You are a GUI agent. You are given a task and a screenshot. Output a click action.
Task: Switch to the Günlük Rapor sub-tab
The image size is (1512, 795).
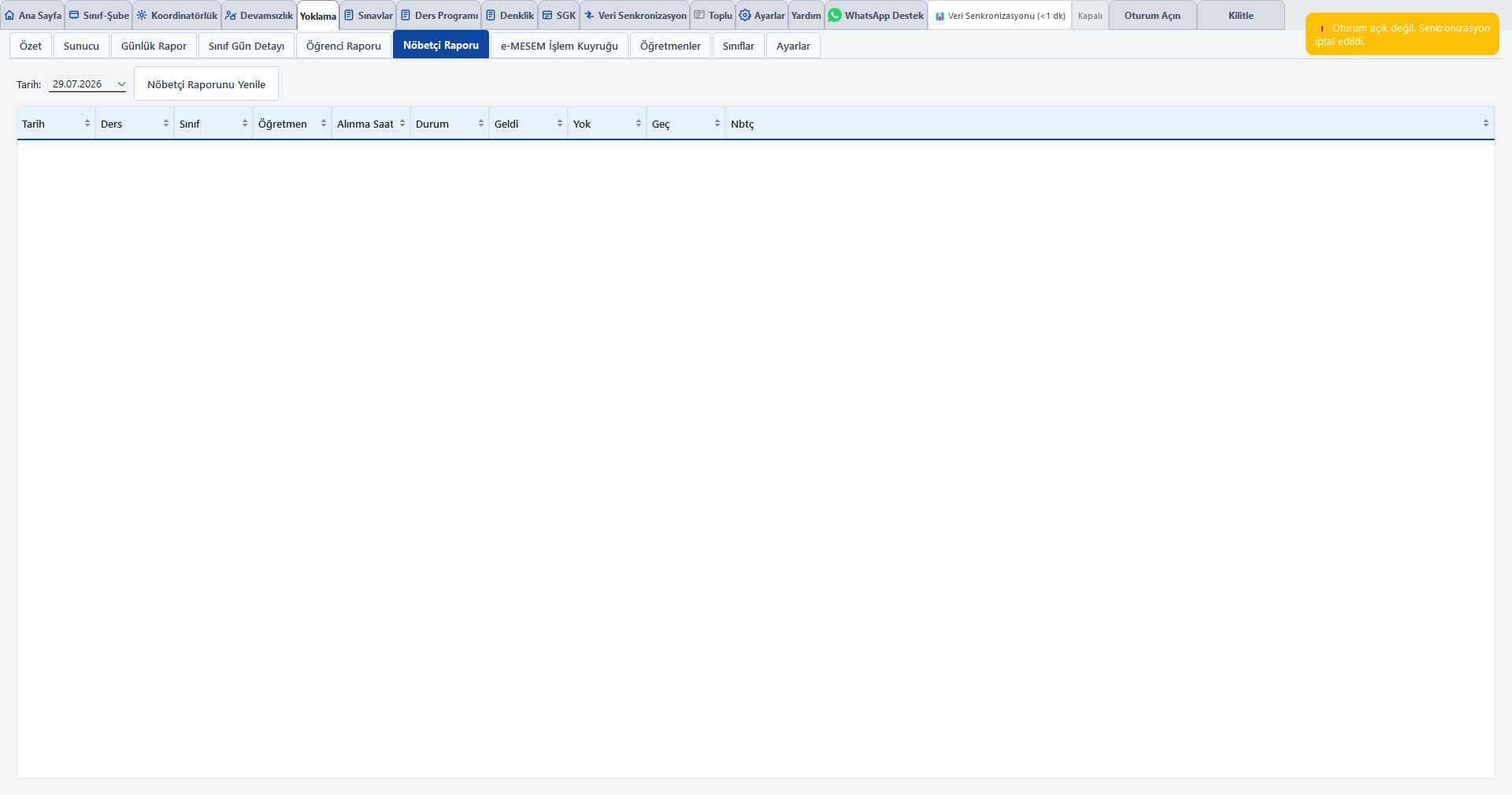pos(154,46)
